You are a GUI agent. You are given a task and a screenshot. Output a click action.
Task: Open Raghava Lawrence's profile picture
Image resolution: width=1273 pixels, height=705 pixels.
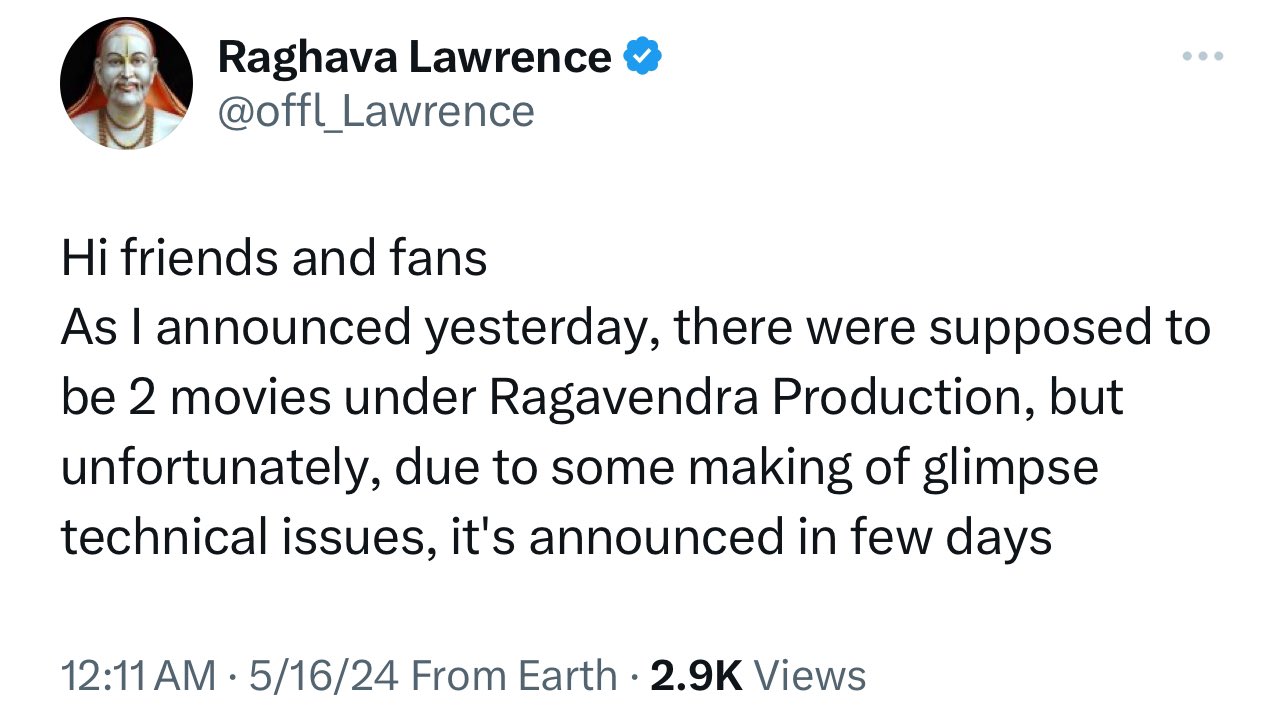(x=126, y=83)
